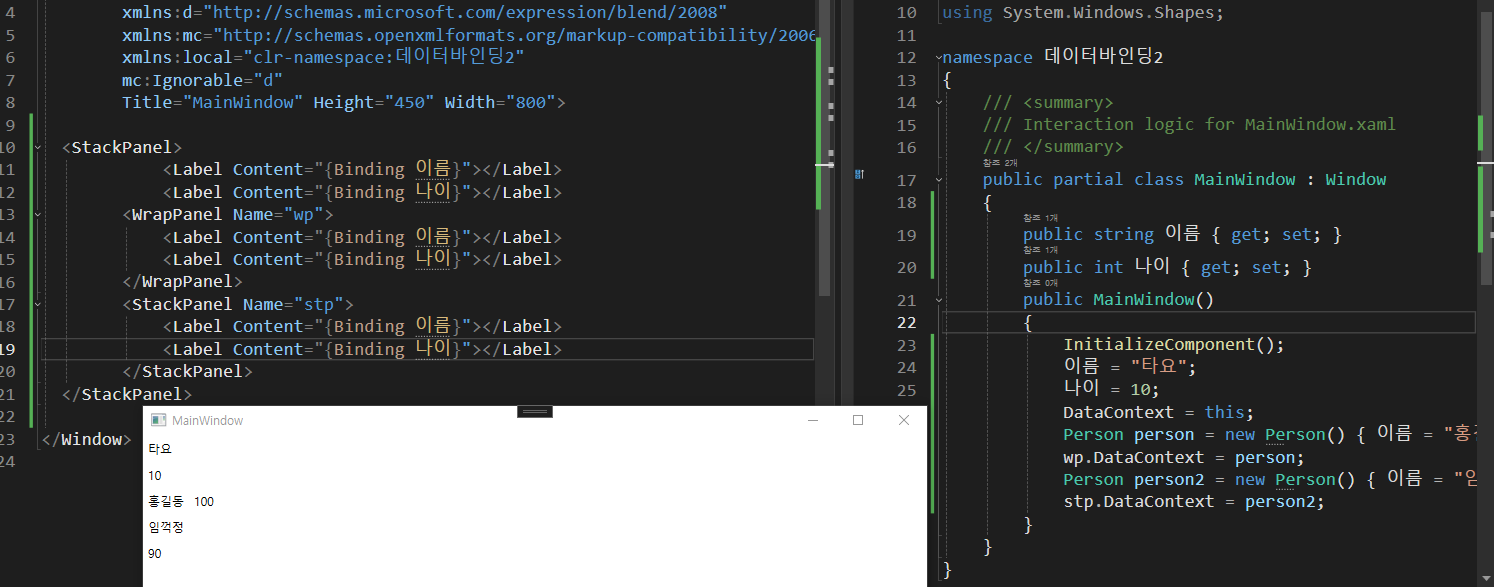
Task: Collapse the StackPanel region at line 10
Action: [38, 146]
